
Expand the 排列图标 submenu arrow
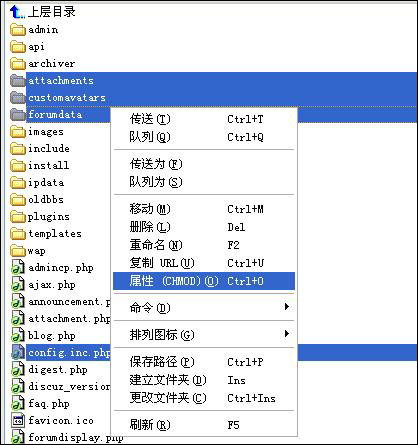coord(287,334)
